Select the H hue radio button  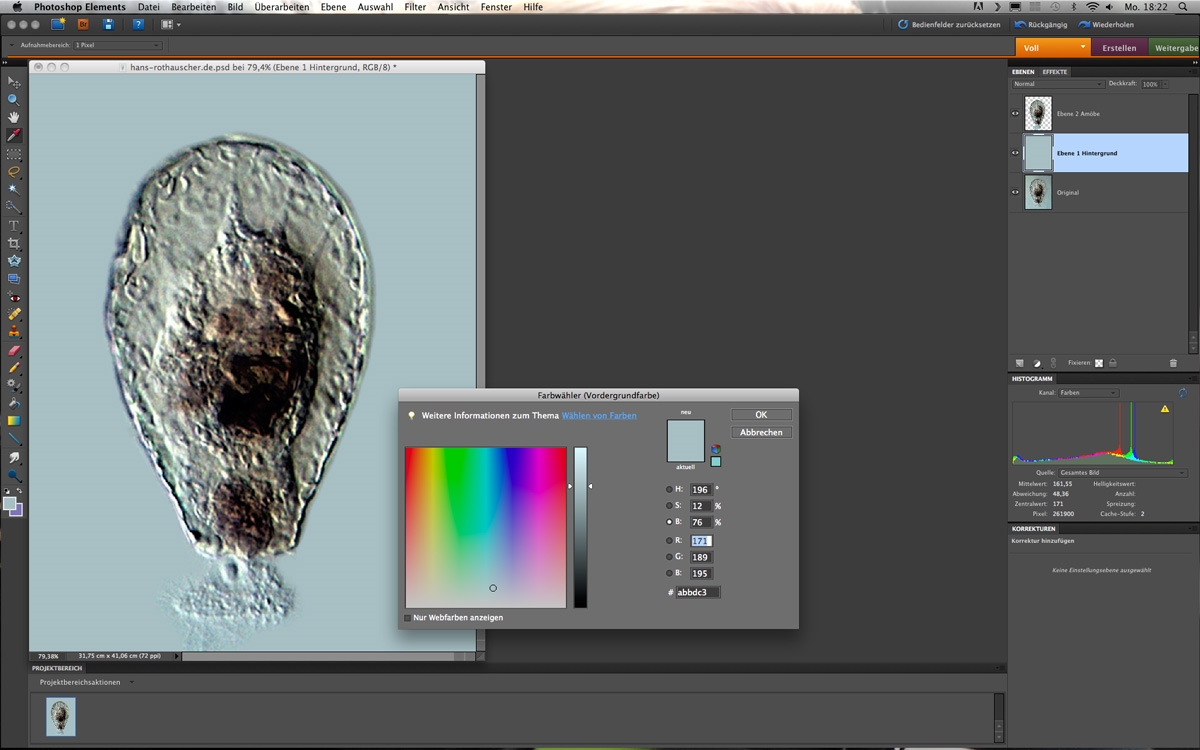point(670,490)
